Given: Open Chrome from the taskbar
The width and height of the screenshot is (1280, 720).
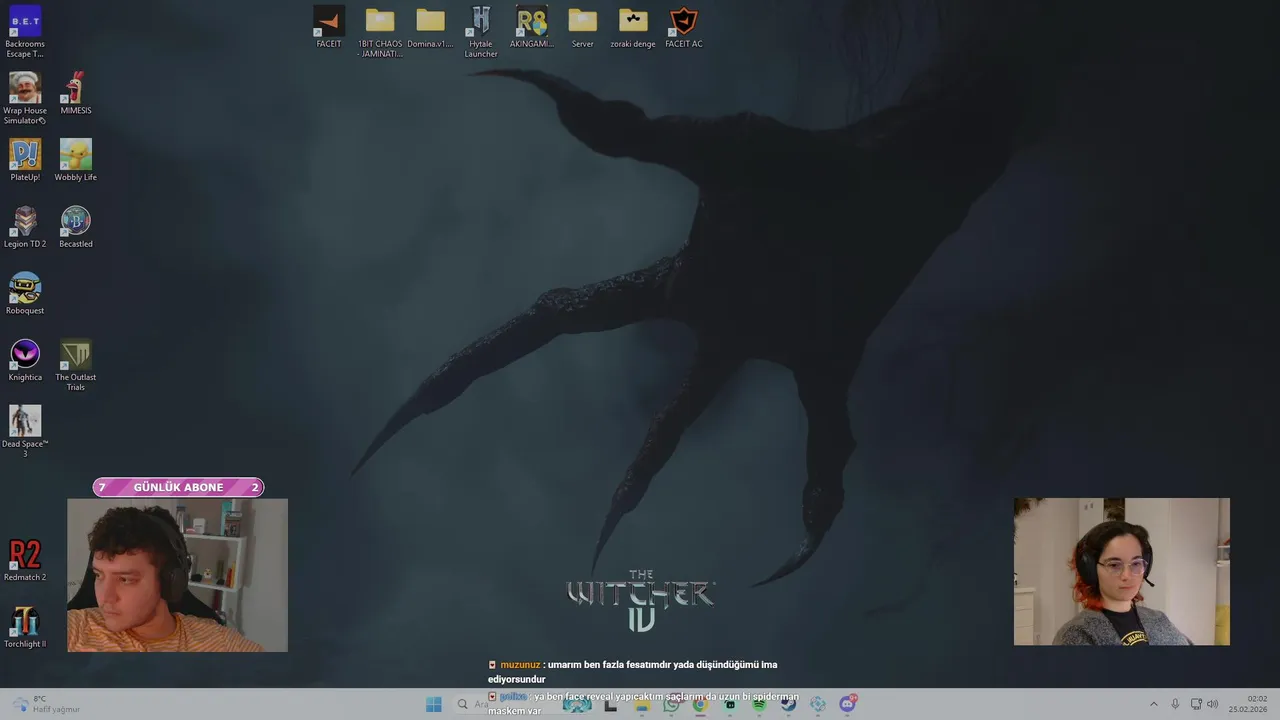Looking at the screenshot, I should point(700,704).
